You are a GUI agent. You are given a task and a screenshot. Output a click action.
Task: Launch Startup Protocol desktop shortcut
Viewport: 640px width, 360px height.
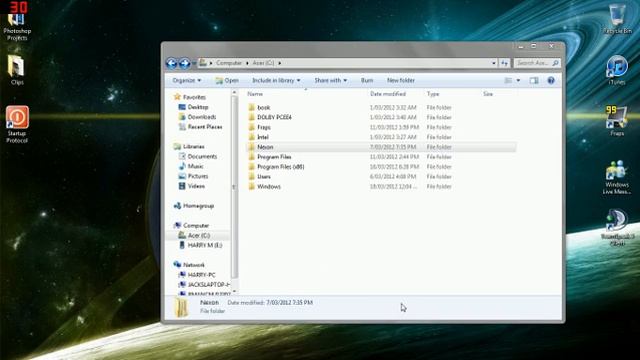17,124
